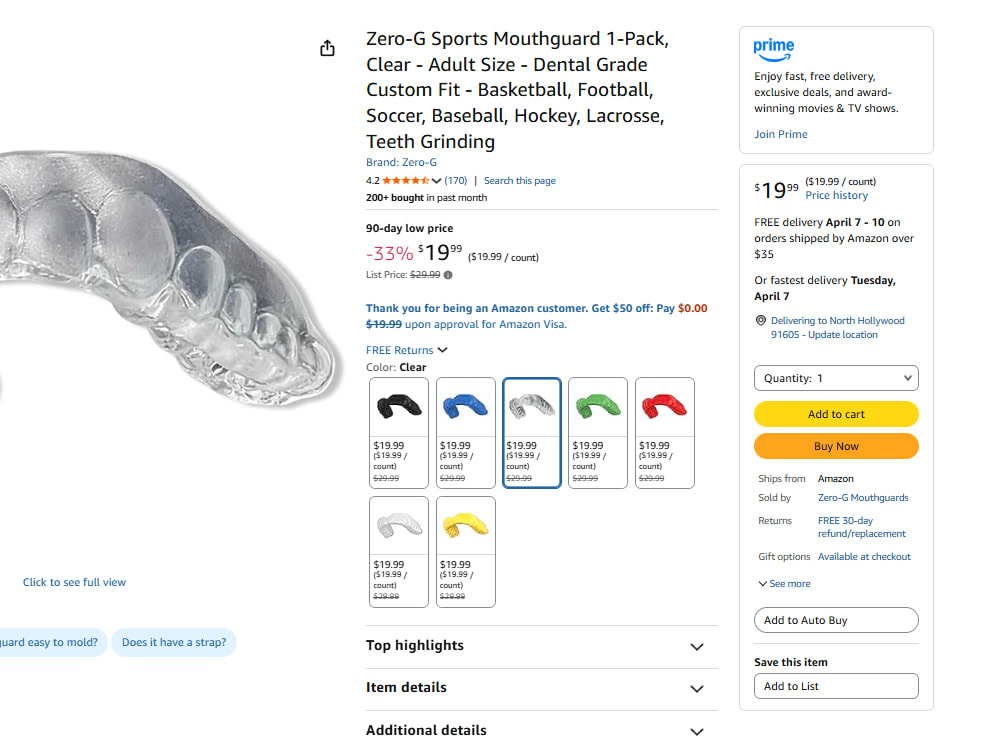The height and width of the screenshot is (750, 1000).
Task: Choose the green mouthguard variant
Action: tap(598, 433)
